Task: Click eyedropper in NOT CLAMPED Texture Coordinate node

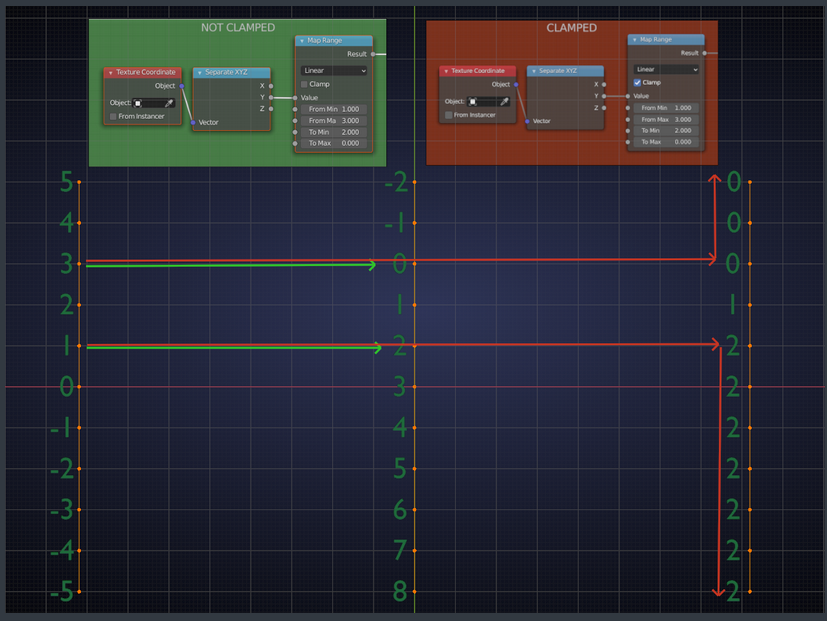Action: click(169, 103)
